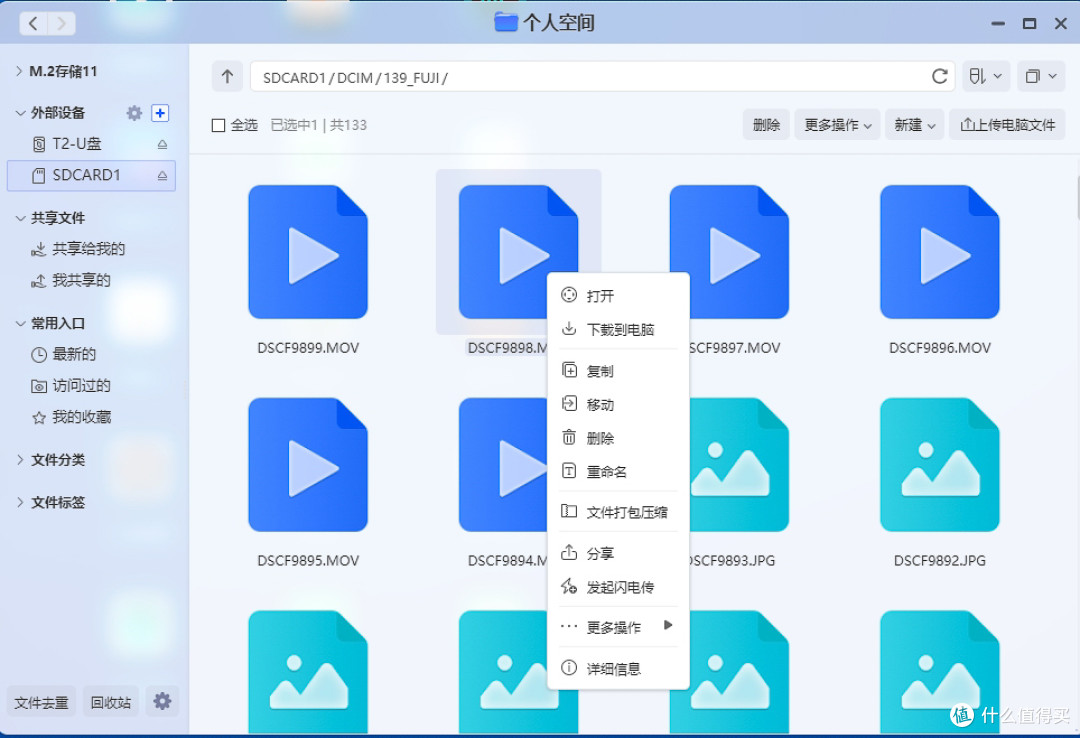The image size is (1080, 738).
Task: Select SDCARD1 in the sidebar
Action: (91, 176)
